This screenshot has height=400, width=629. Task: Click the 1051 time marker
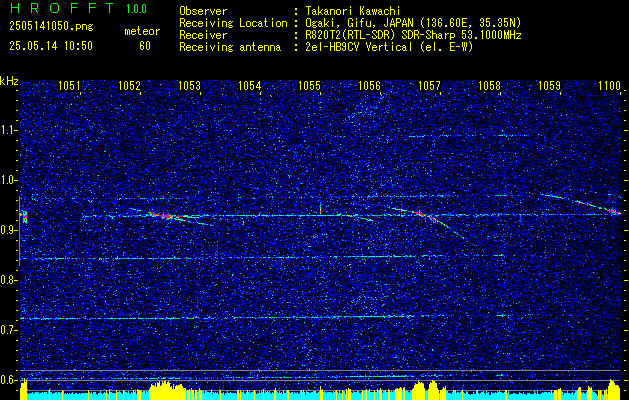[x=69, y=85]
